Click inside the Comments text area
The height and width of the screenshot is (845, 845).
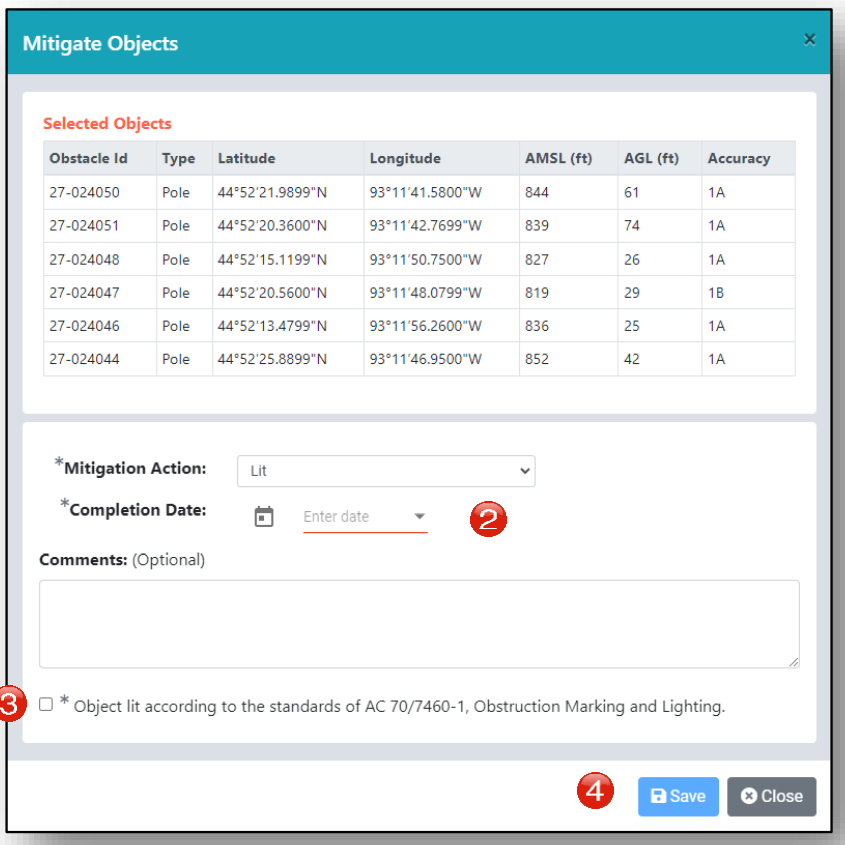coord(419,624)
